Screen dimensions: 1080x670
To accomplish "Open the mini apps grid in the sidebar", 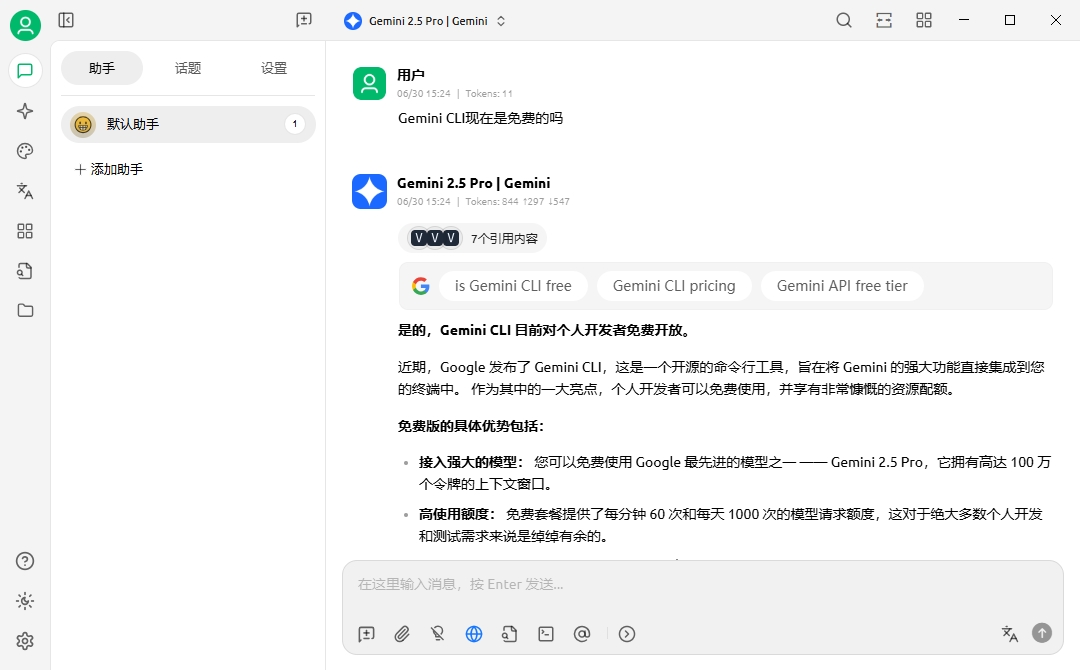I will (25, 231).
